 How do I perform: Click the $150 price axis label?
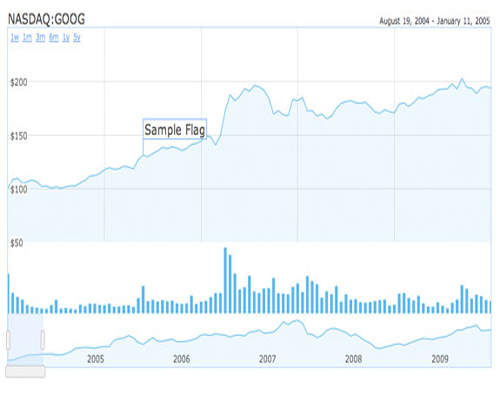pos(19,136)
